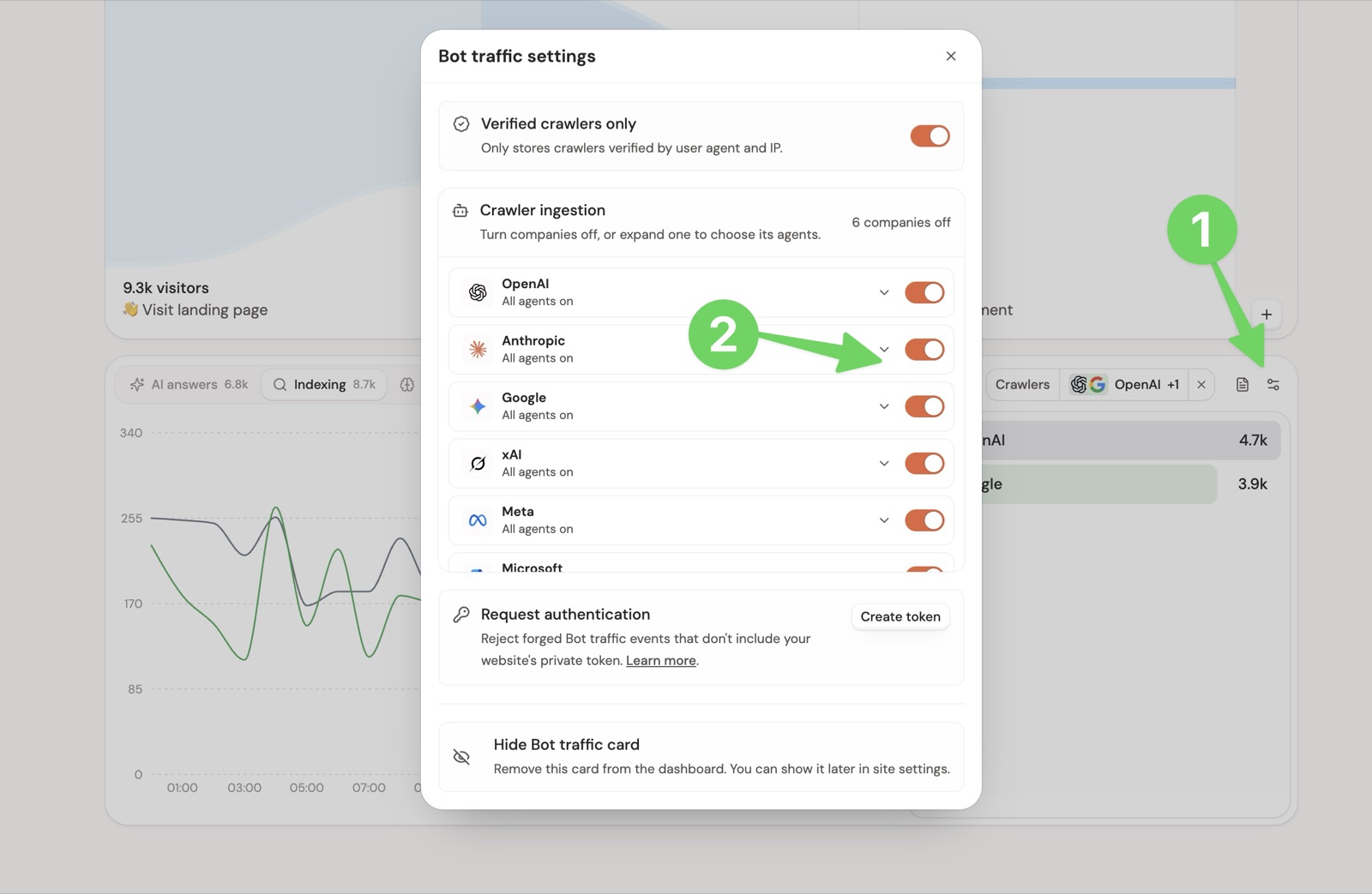
Task: Click the Visit landing page step
Action: pos(196,310)
